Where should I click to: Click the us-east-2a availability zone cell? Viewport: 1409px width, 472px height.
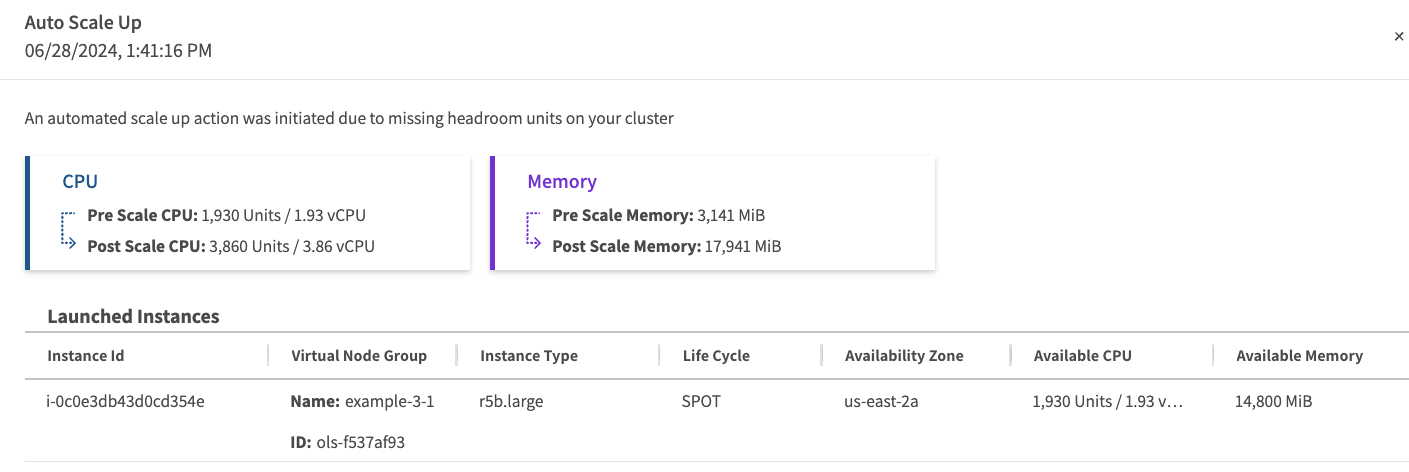point(882,402)
